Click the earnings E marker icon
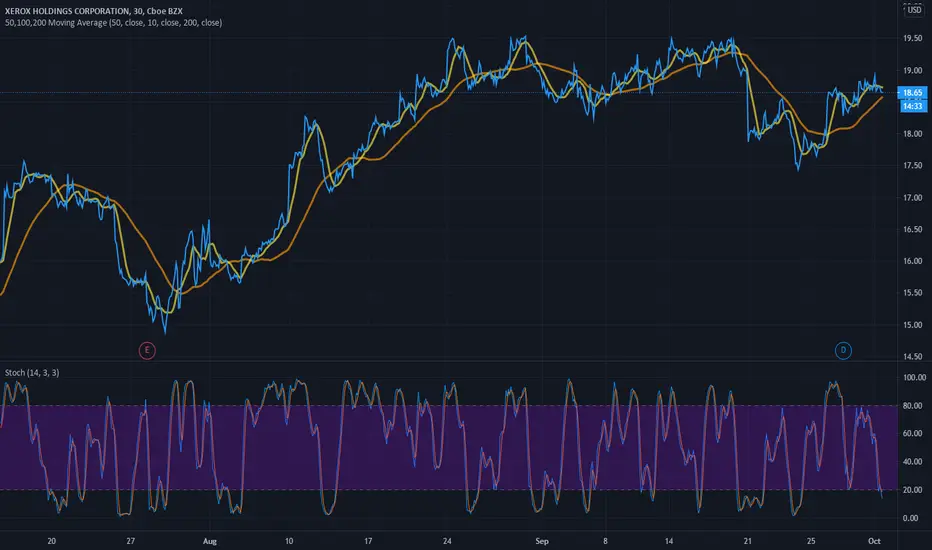This screenshot has height=550, width=932. [147, 350]
